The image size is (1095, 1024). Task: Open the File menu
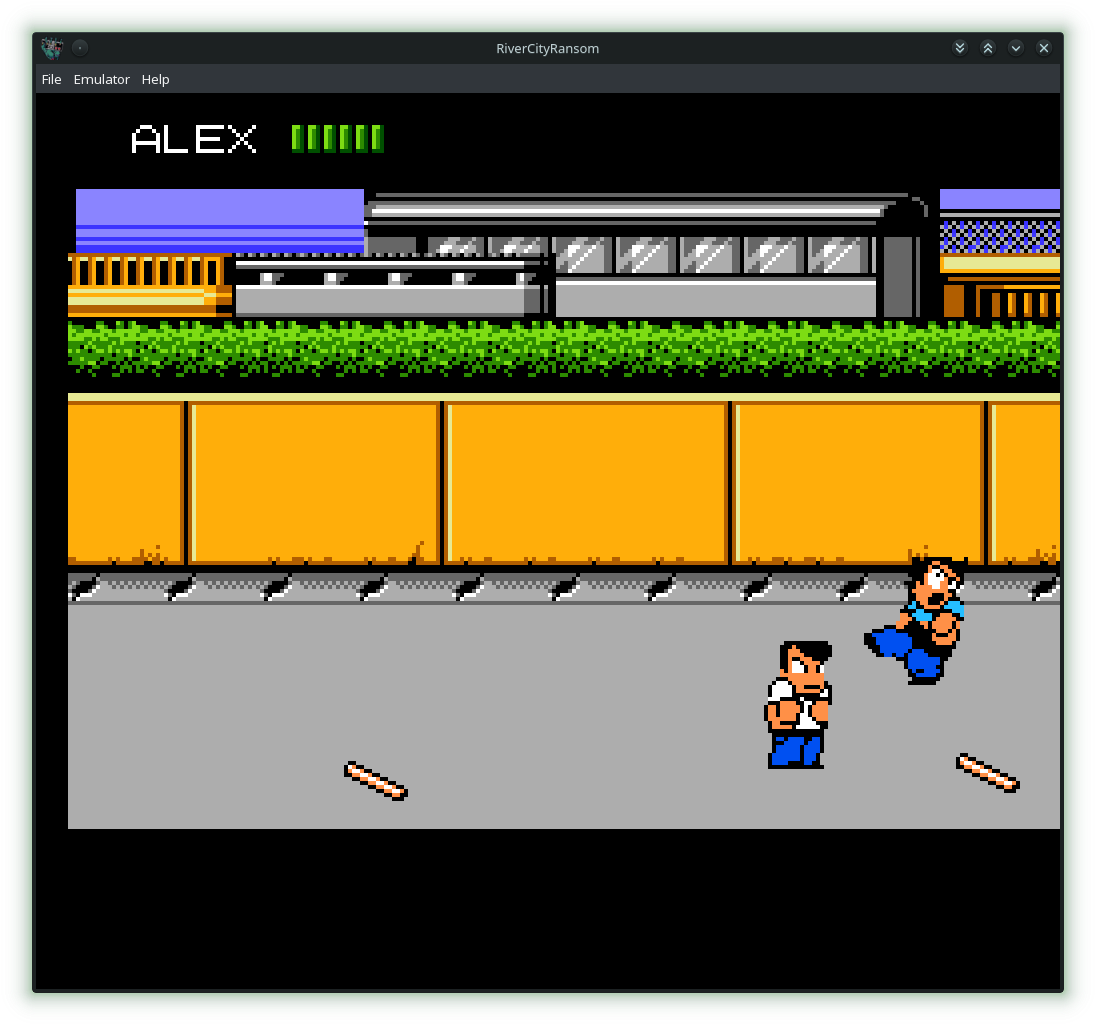pos(51,79)
